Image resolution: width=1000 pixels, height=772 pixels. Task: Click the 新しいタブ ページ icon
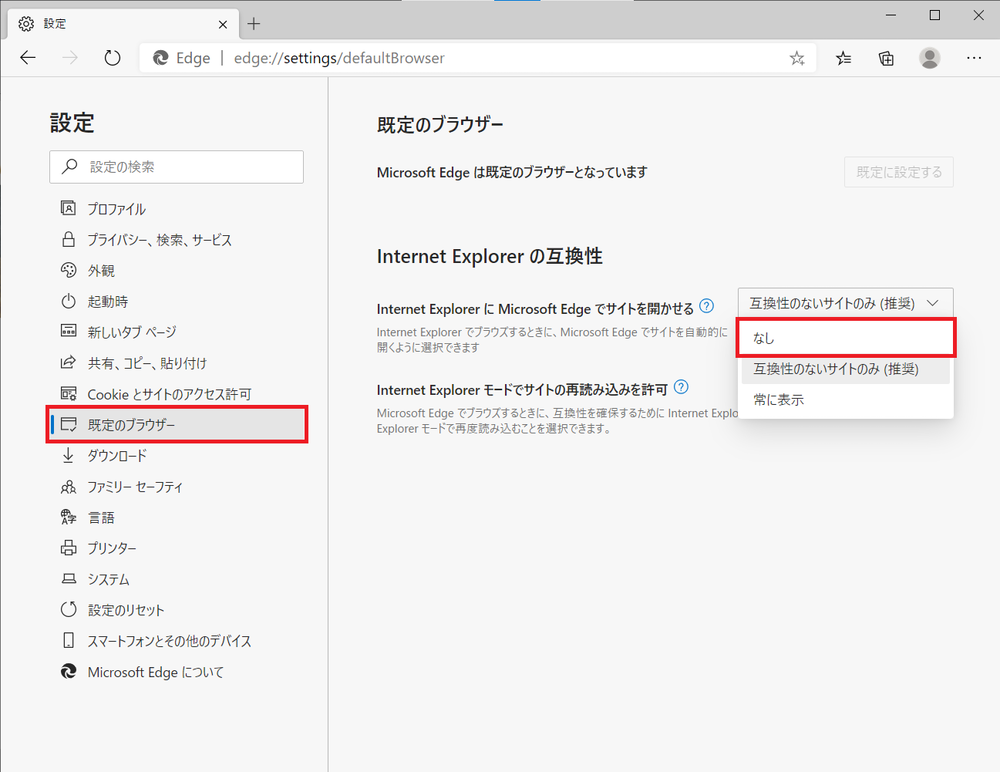68,330
